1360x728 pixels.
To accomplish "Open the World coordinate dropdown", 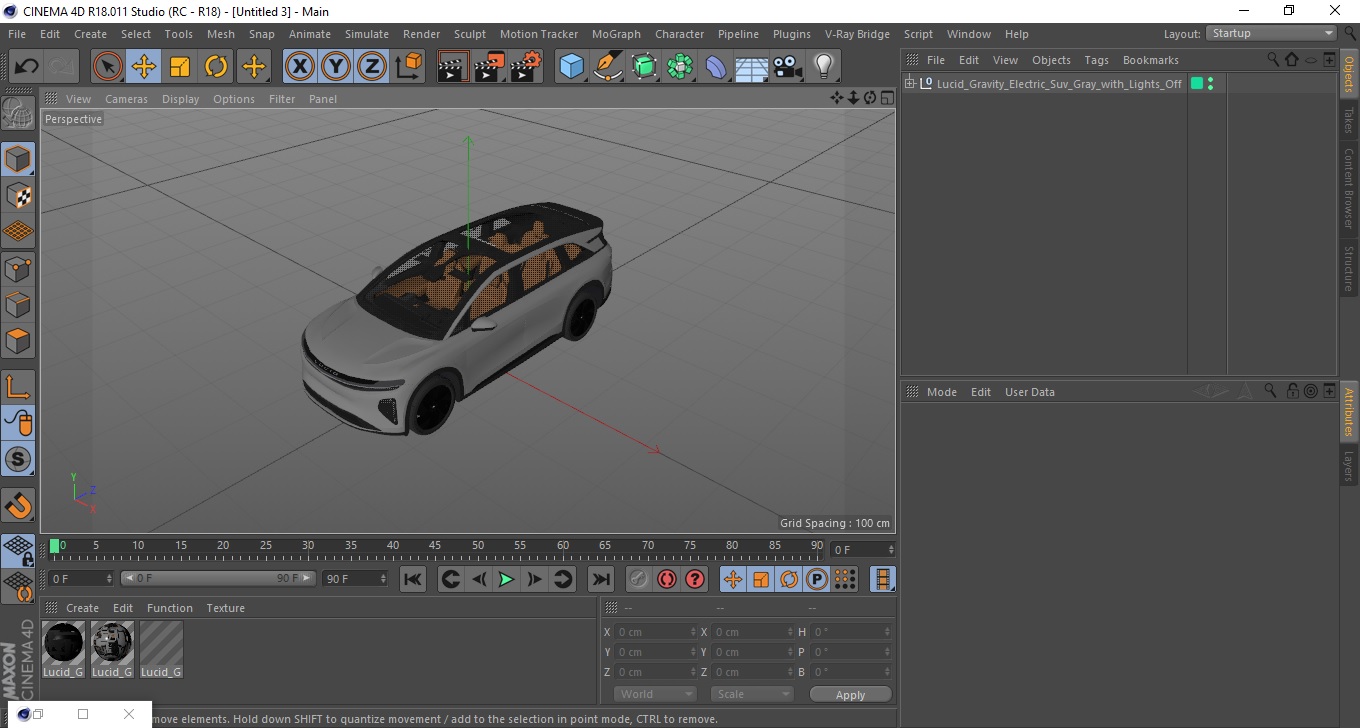I will point(654,694).
